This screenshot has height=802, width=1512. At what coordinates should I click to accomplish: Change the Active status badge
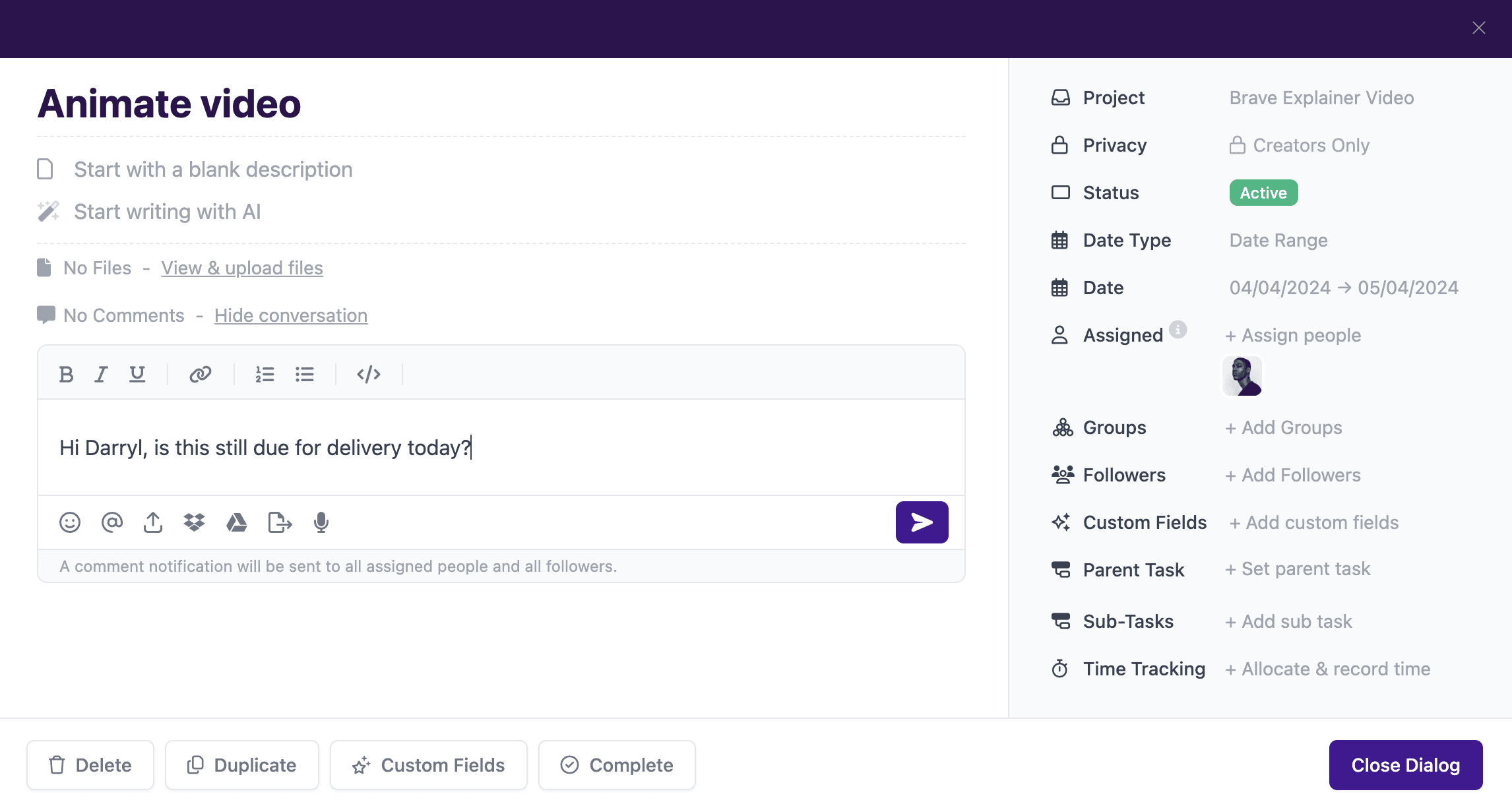tap(1263, 193)
